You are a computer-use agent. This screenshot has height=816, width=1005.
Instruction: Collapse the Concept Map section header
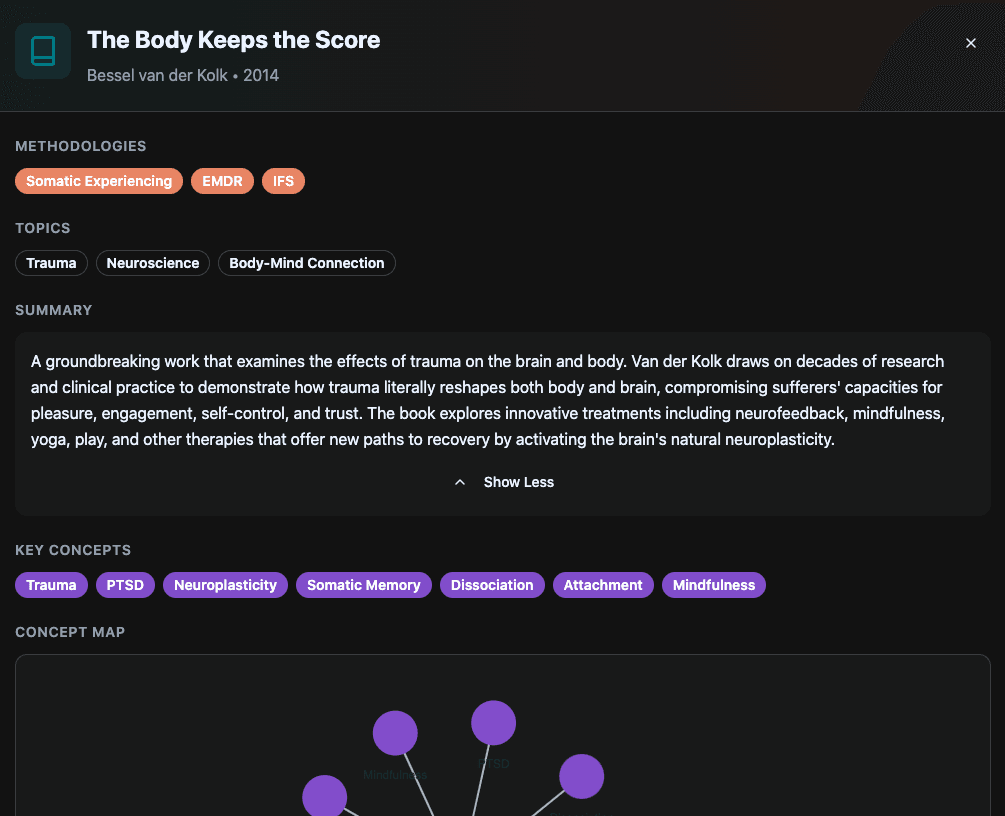pyautogui.click(x=69, y=632)
